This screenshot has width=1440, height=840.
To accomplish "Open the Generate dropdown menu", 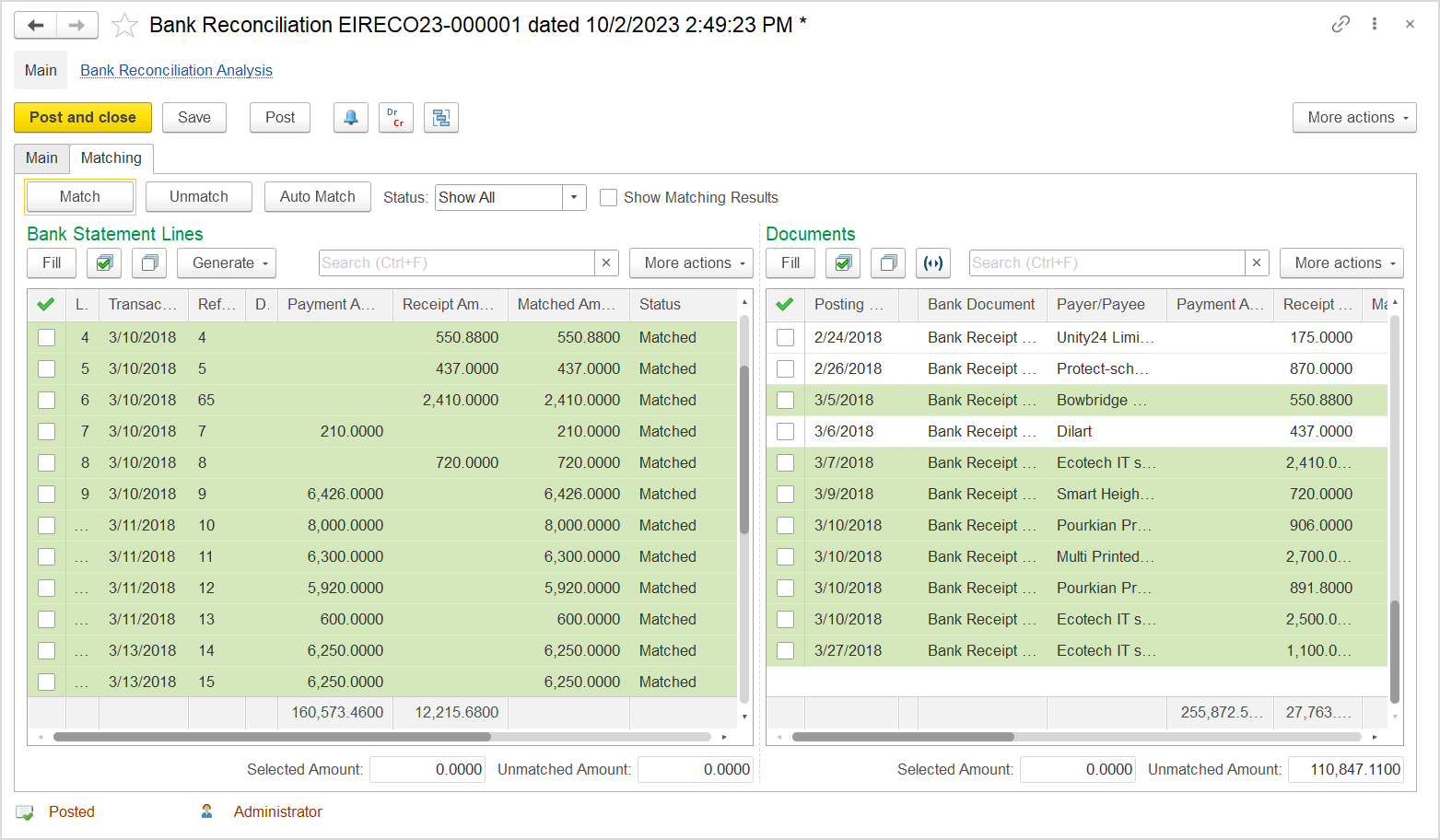I will point(227,263).
